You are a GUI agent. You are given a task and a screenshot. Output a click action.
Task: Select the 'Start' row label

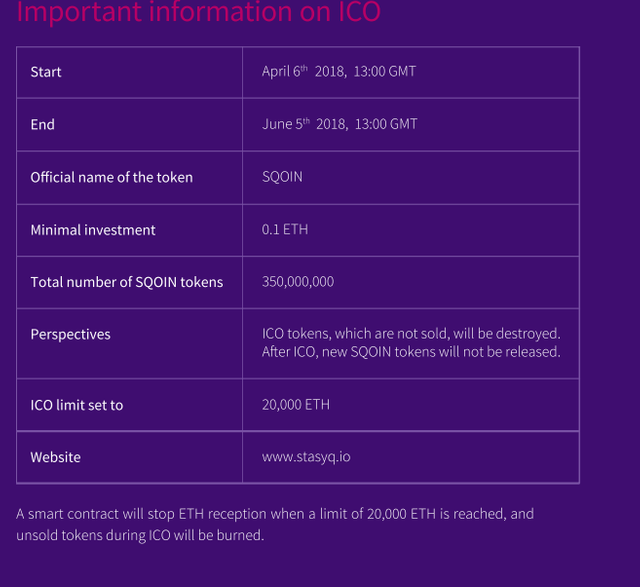click(46, 72)
